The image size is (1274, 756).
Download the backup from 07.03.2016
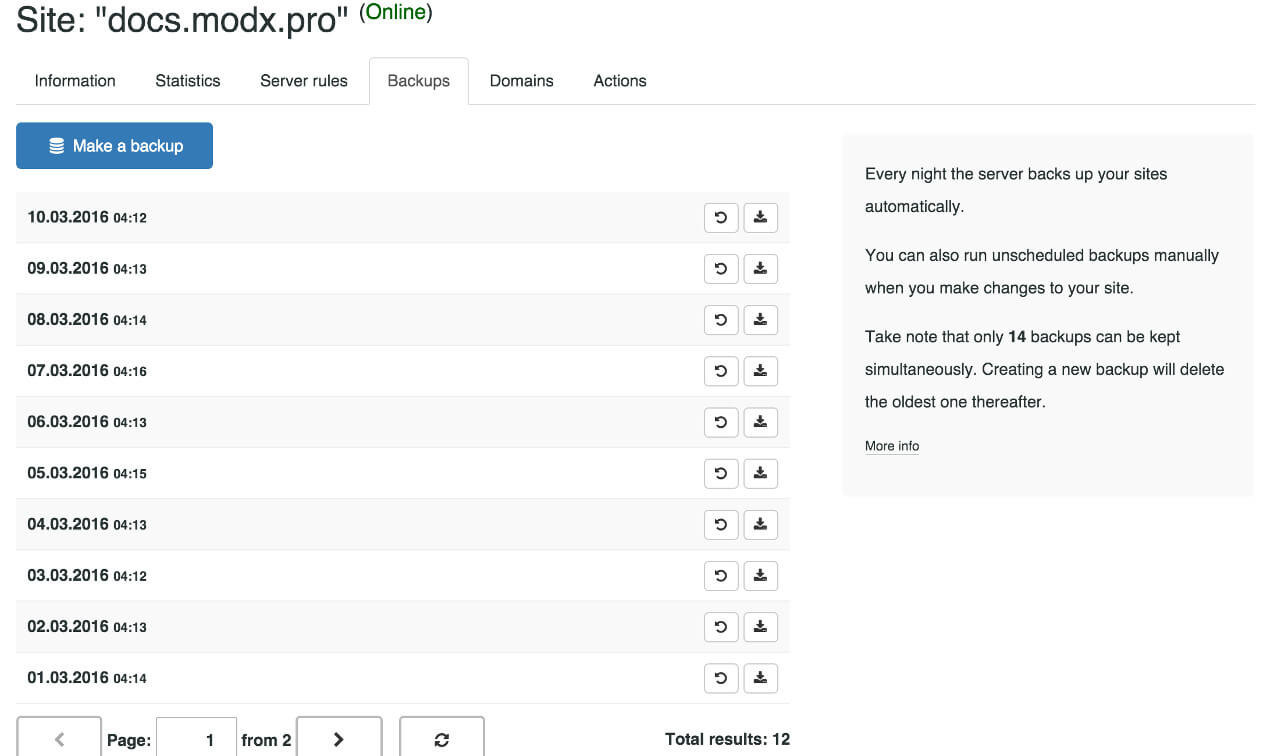click(760, 371)
